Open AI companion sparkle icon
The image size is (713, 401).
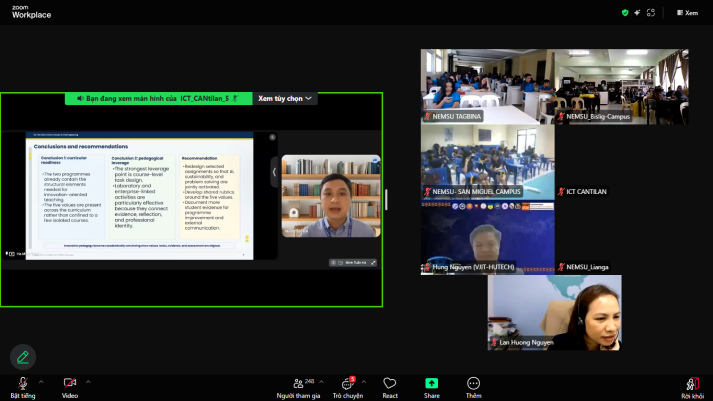point(637,13)
